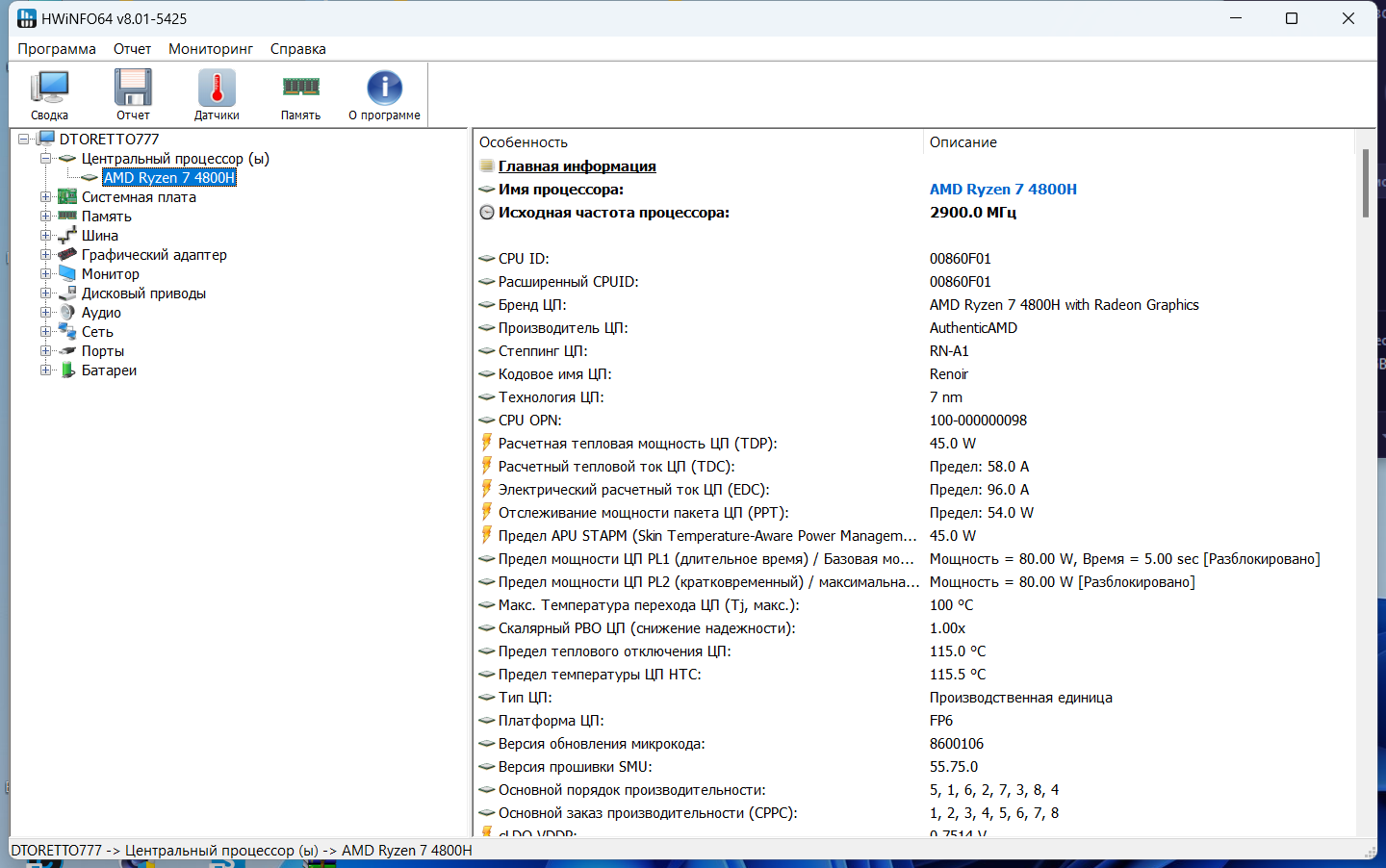Expand the Аудио tree node
The height and width of the screenshot is (868, 1386).
[45, 312]
